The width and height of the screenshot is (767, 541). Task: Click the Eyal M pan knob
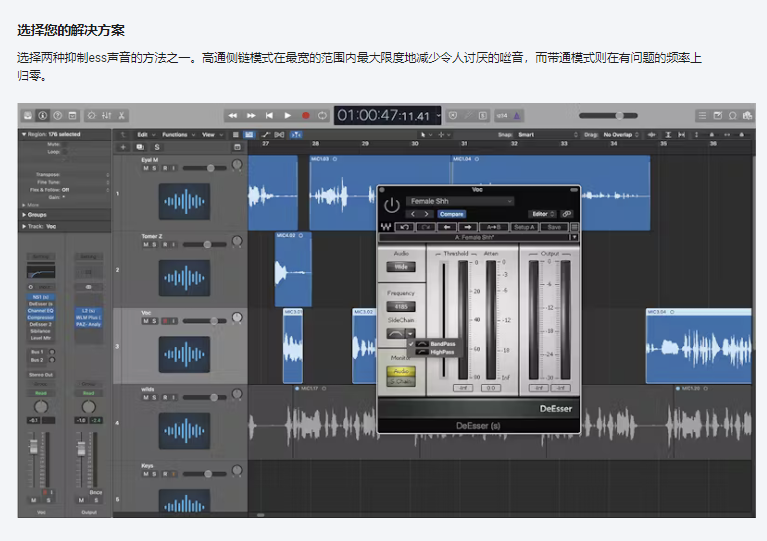point(237,165)
